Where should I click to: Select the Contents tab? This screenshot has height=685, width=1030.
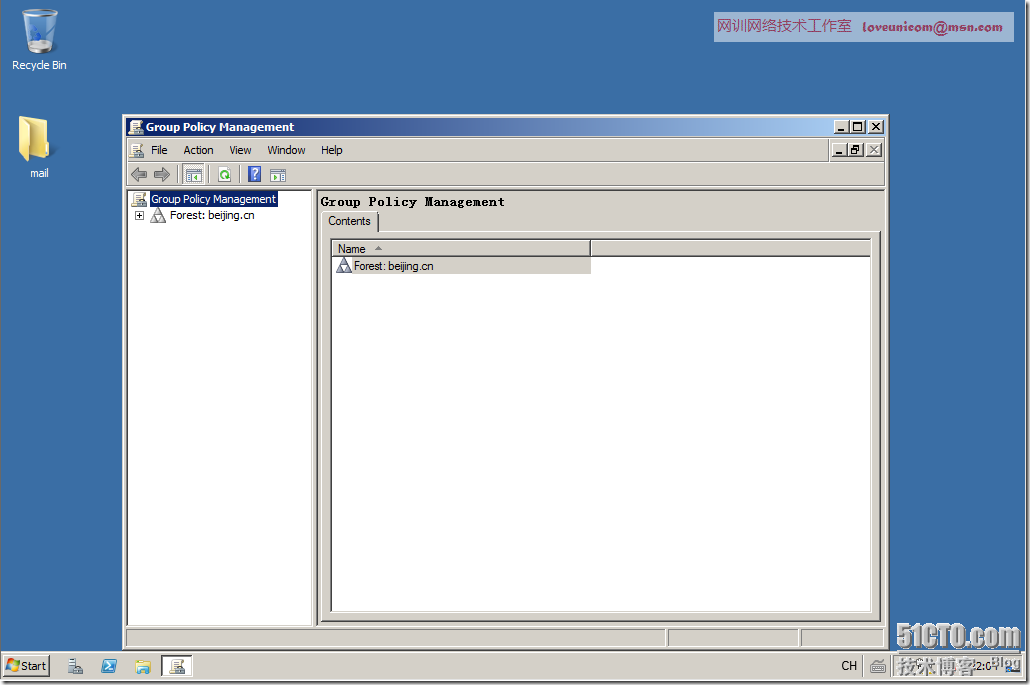349,221
